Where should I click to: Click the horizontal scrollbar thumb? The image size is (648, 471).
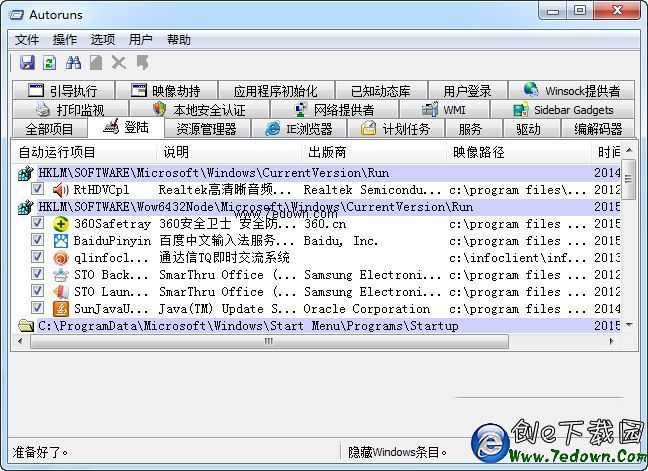click(x=269, y=341)
